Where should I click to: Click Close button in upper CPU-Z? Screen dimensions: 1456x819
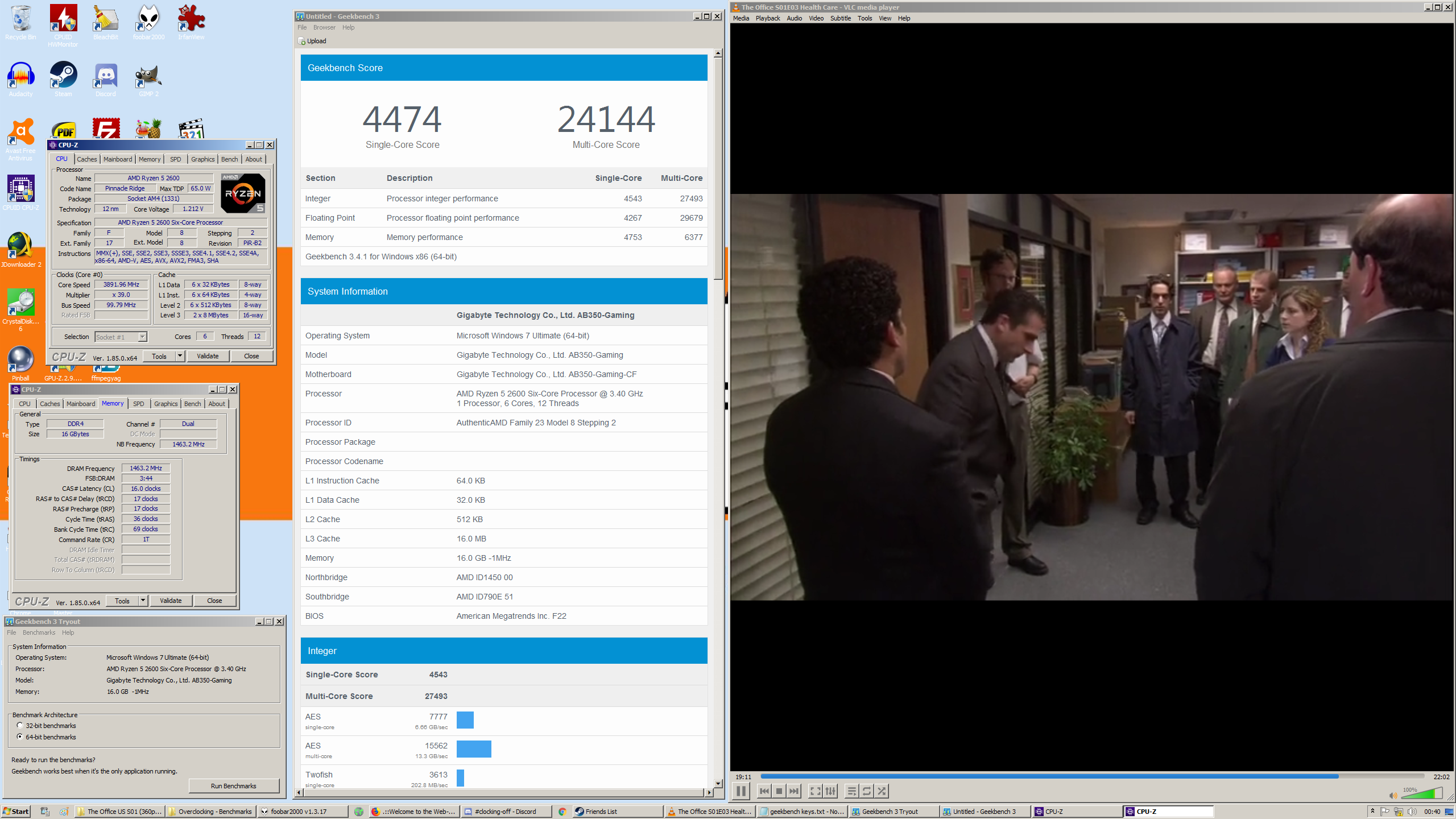[x=251, y=356]
